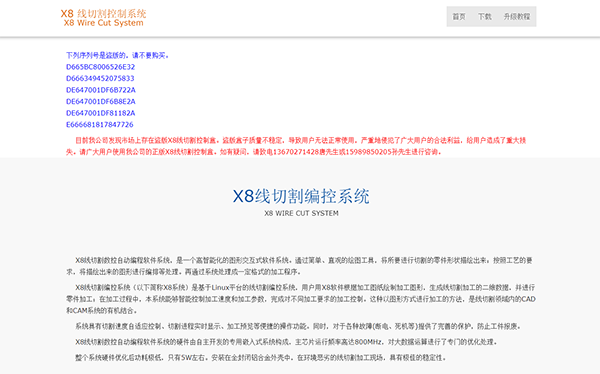600x374 pixels.
Task: Select serial number D665BC8006526E32
Action: pos(100,67)
